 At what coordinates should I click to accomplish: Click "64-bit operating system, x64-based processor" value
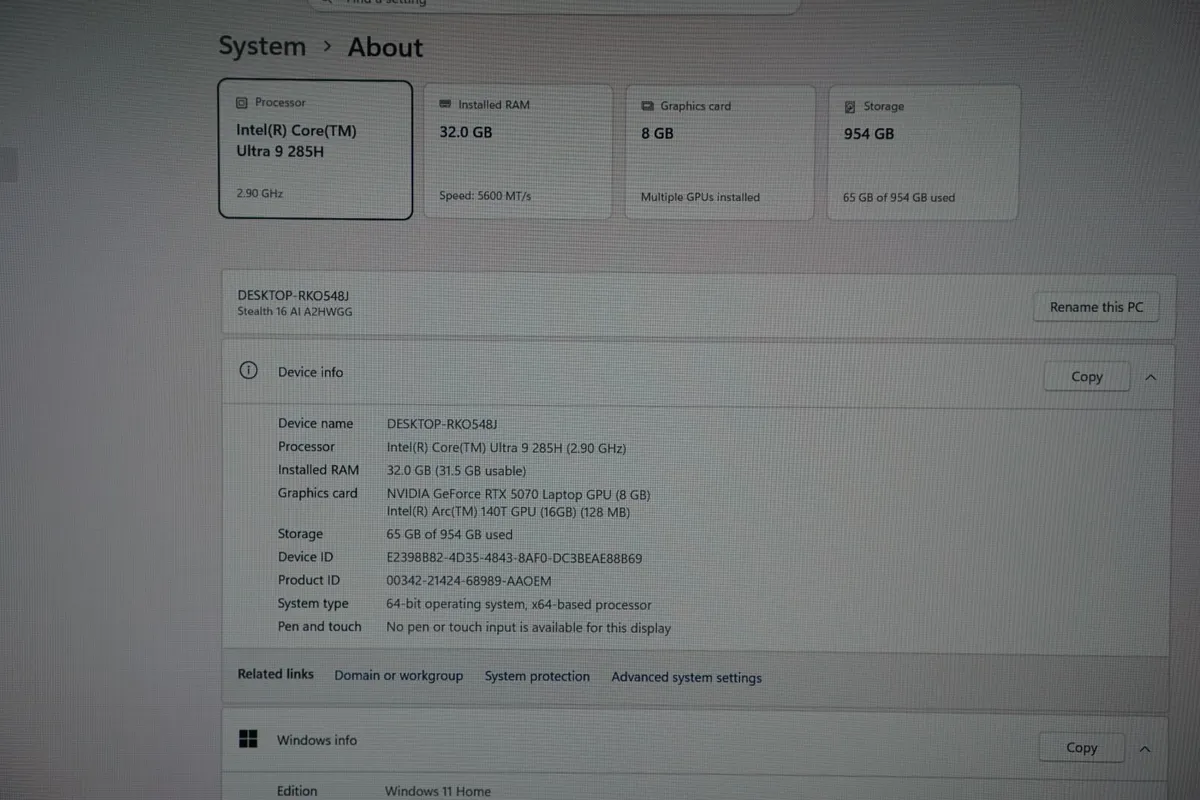click(519, 604)
